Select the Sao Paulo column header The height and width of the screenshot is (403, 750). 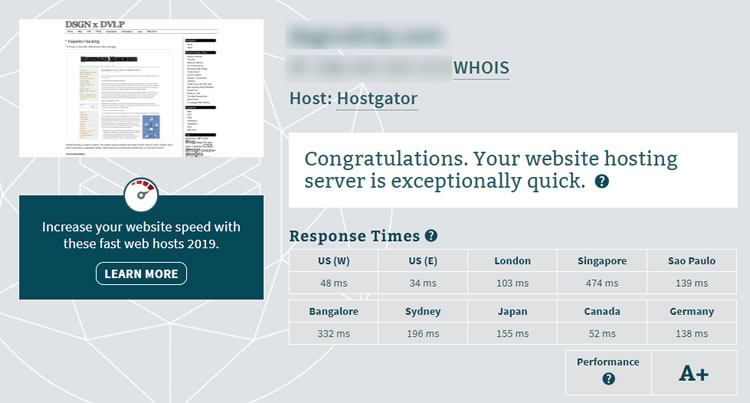692,261
